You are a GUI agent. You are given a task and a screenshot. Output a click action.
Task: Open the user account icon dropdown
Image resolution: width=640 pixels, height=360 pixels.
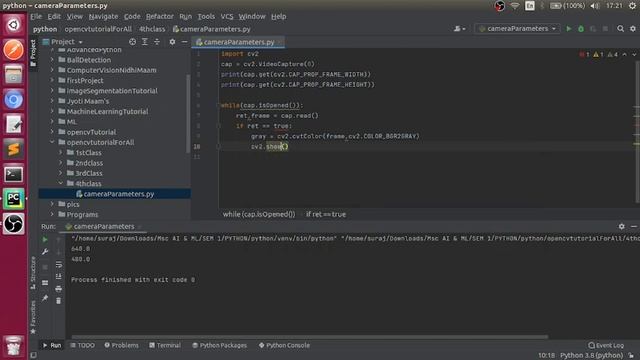click(460, 29)
